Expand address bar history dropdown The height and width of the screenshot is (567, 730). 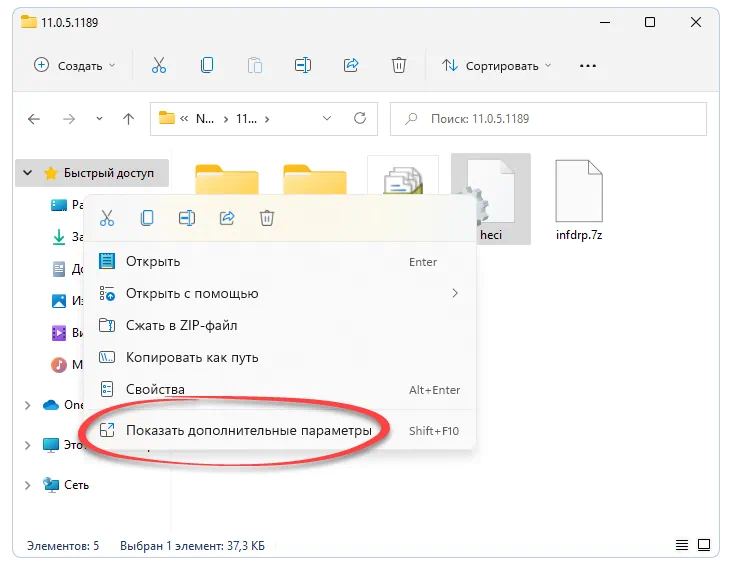[327, 118]
